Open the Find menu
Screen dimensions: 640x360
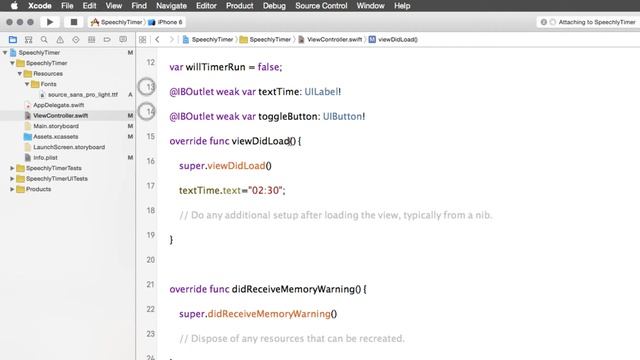(139, 6)
